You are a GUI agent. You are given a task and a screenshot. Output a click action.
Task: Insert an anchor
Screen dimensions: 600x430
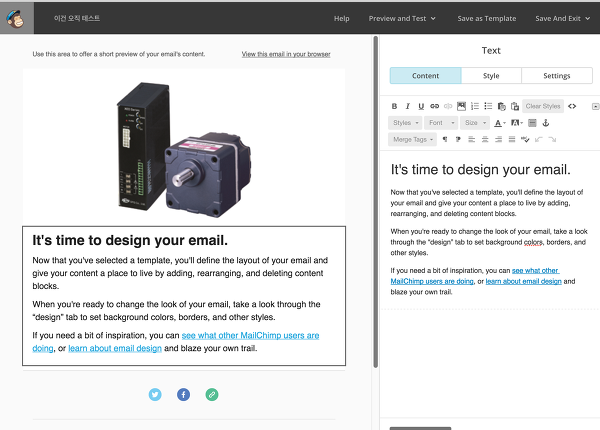tap(546, 123)
